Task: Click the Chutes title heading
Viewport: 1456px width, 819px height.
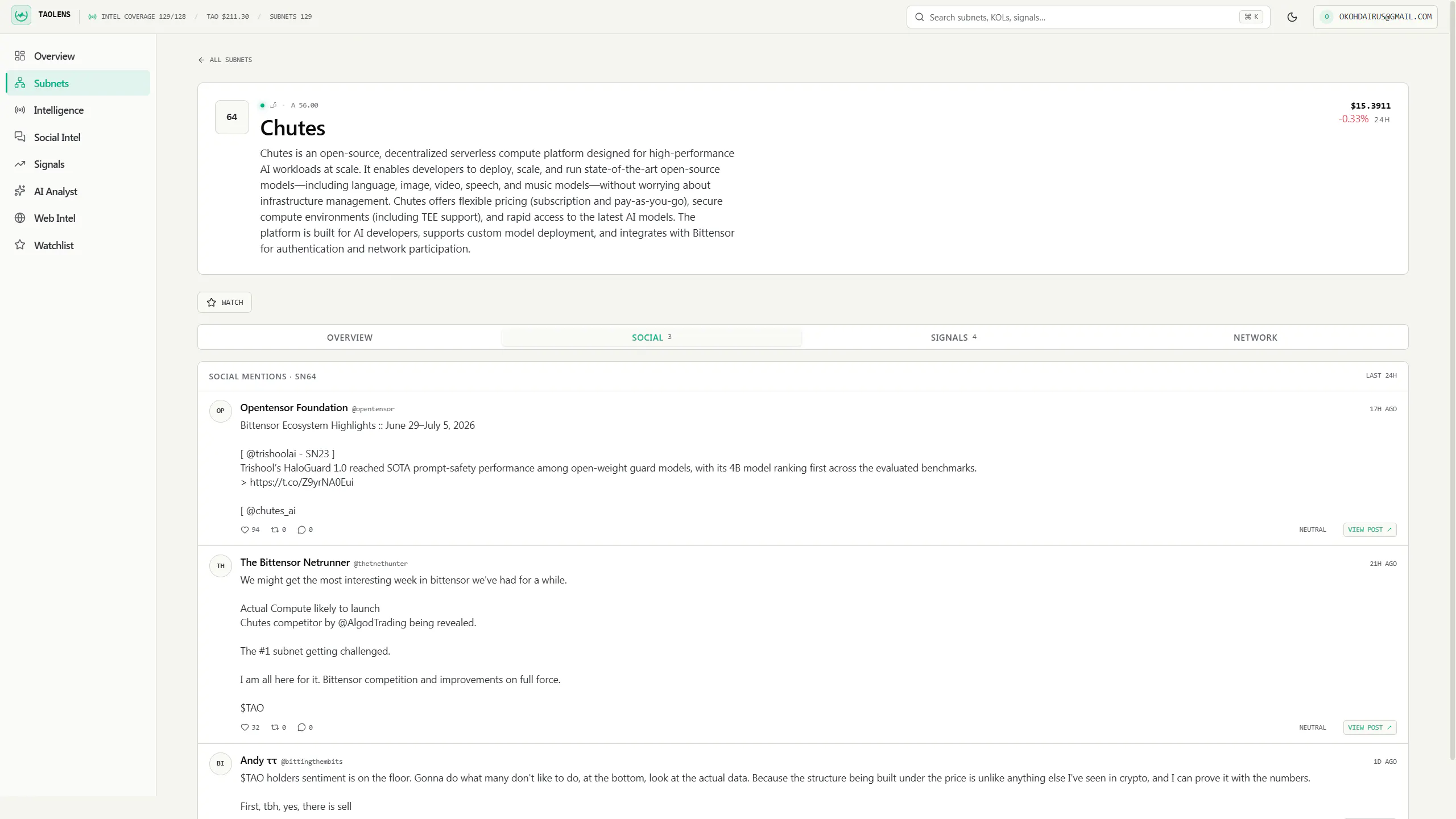Action: 292,128
